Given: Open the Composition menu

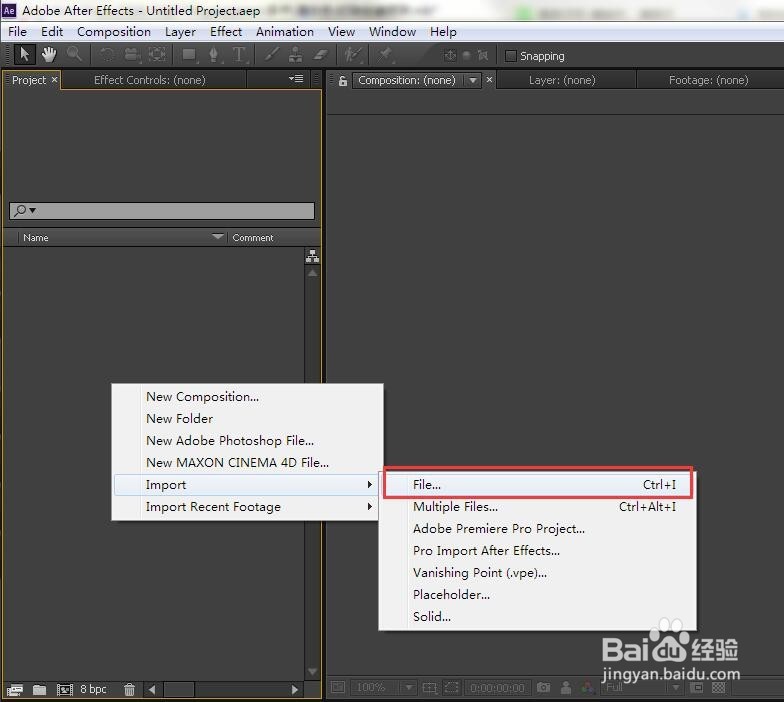Looking at the screenshot, I should coord(114,32).
